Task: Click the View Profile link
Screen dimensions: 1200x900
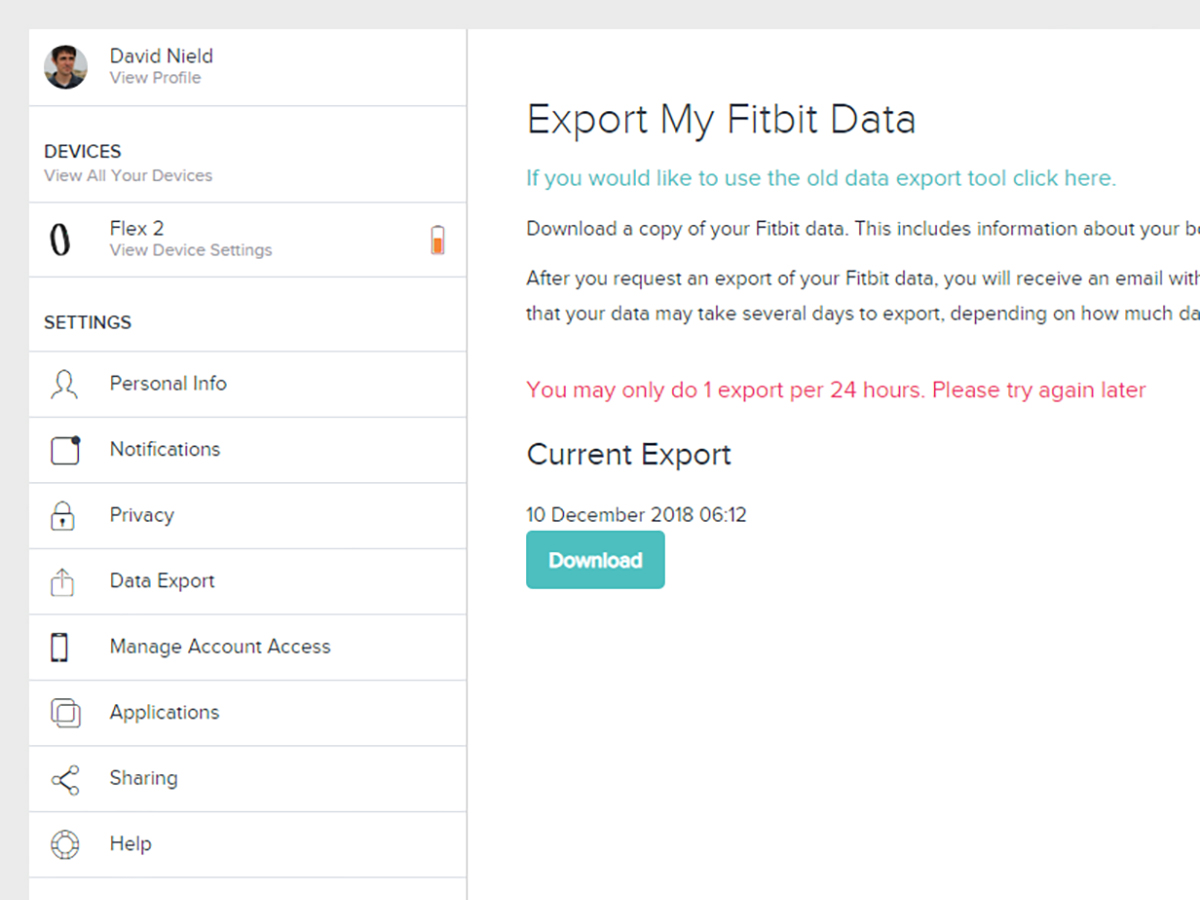Action: pos(155,78)
